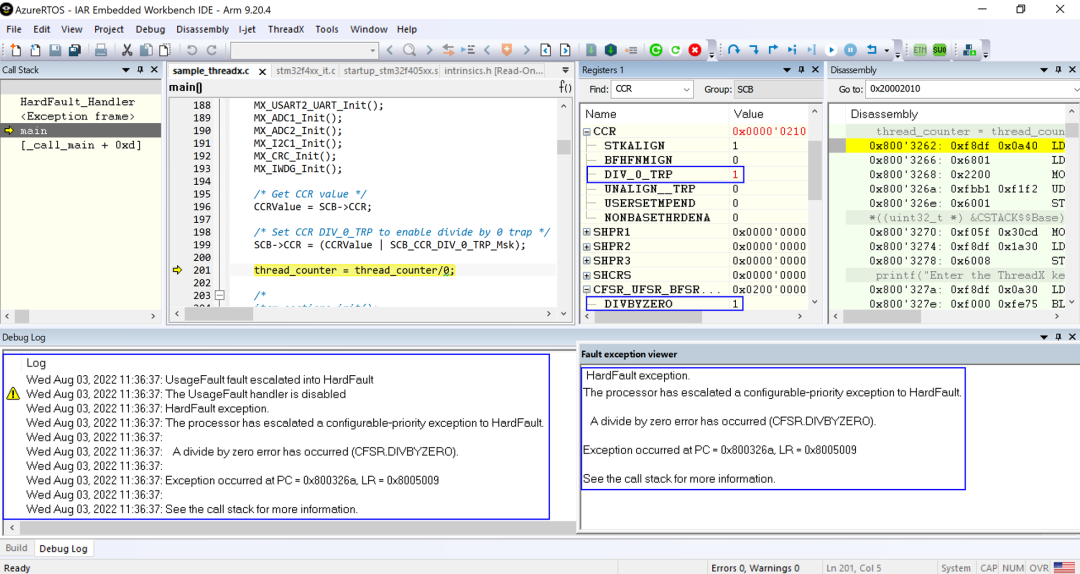Expand the SHPR1 register node
Screen dimensions: 1080x574
pos(587,232)
